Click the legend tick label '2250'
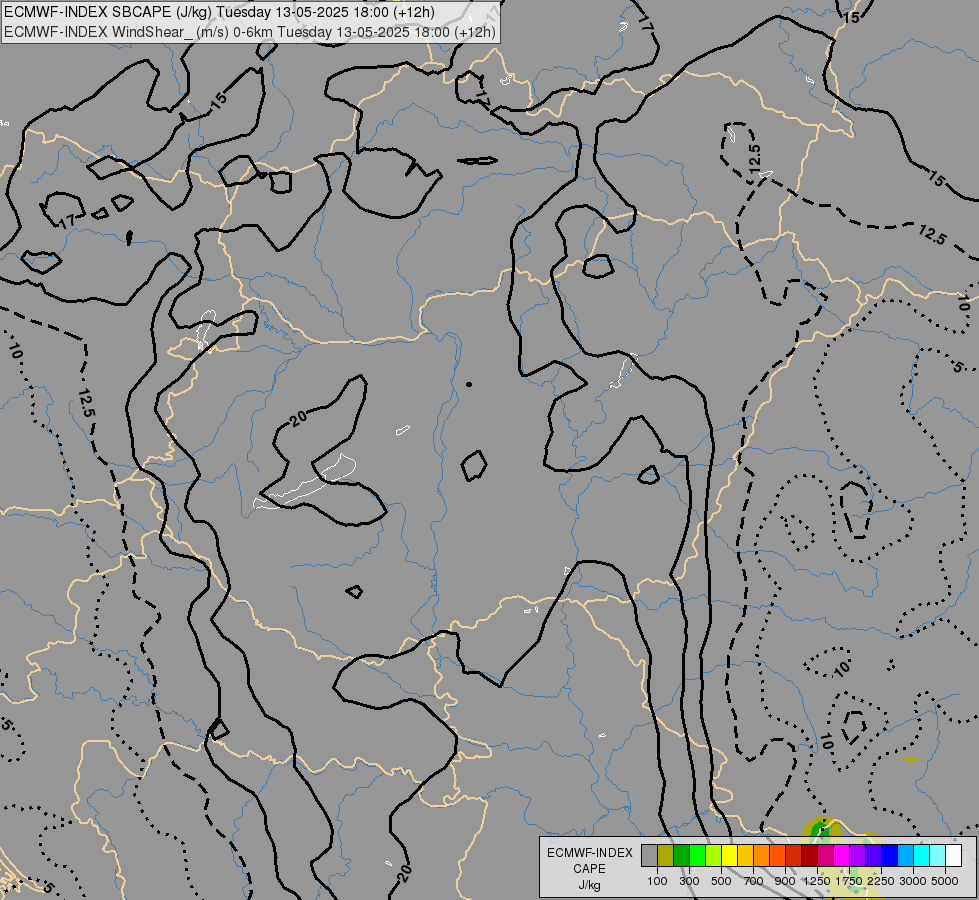Viewport: 979px width, 900px height. 881,881
